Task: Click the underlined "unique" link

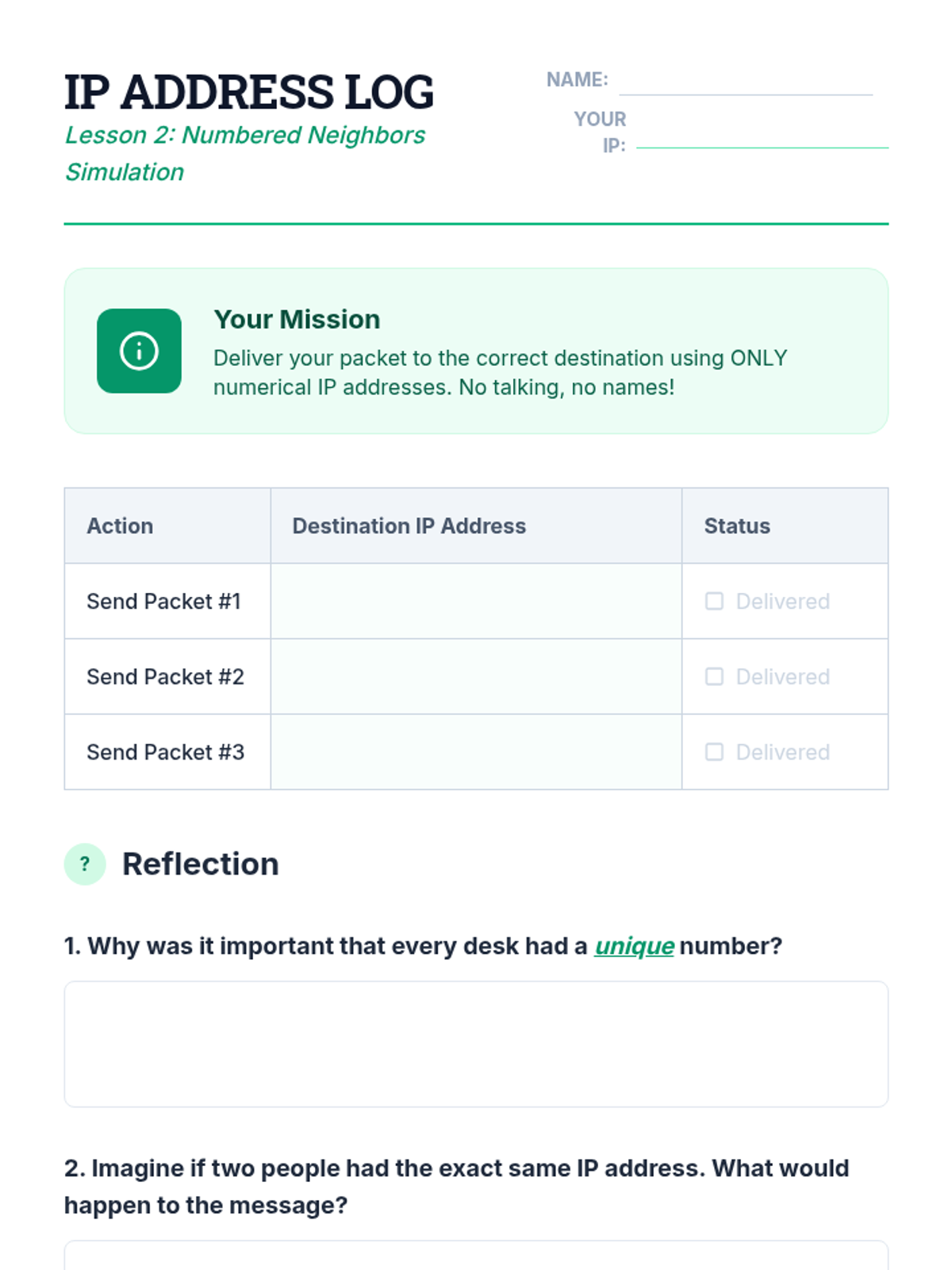Action: 634,946
